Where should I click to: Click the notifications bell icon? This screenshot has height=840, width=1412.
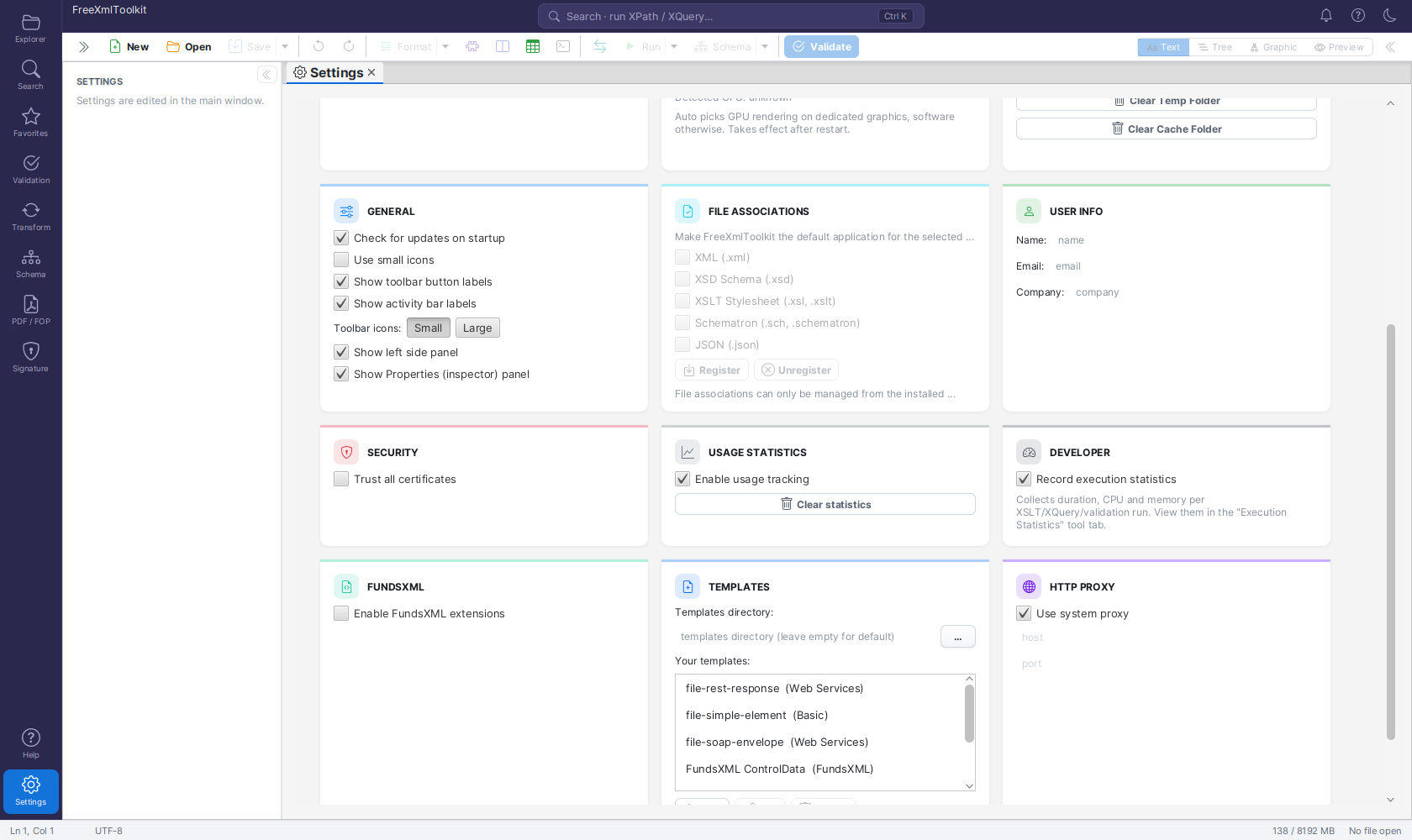pos(1326,15)
